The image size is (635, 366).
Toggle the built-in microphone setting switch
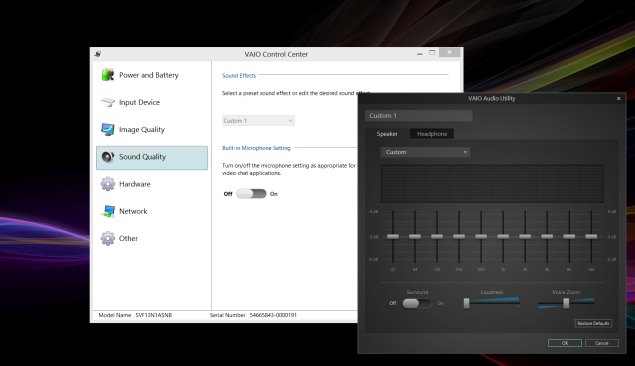(251, 194)
